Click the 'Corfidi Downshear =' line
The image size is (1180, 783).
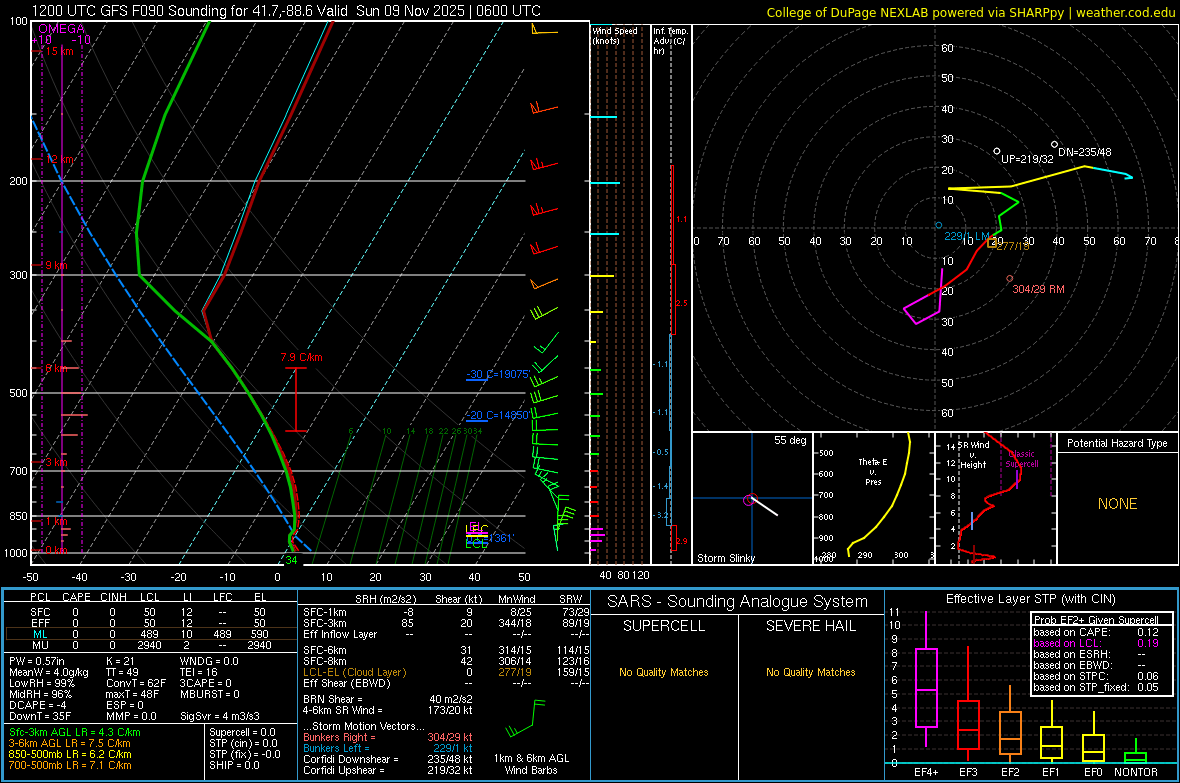tap(388, 759)
